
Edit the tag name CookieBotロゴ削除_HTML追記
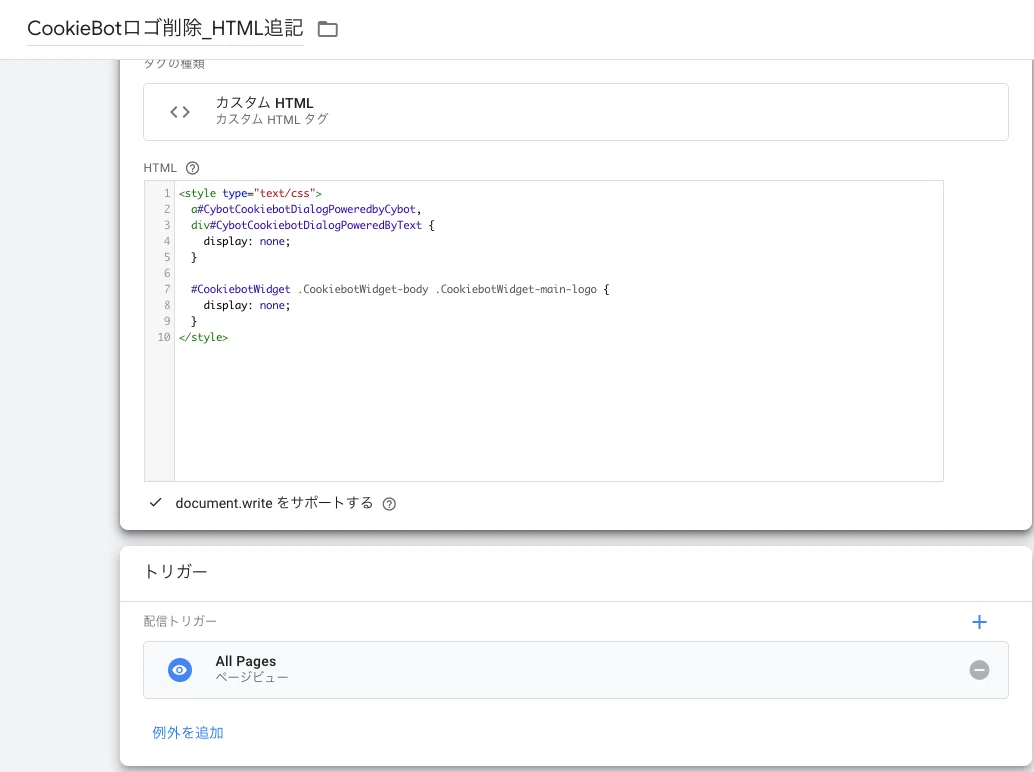coord(165,28)
